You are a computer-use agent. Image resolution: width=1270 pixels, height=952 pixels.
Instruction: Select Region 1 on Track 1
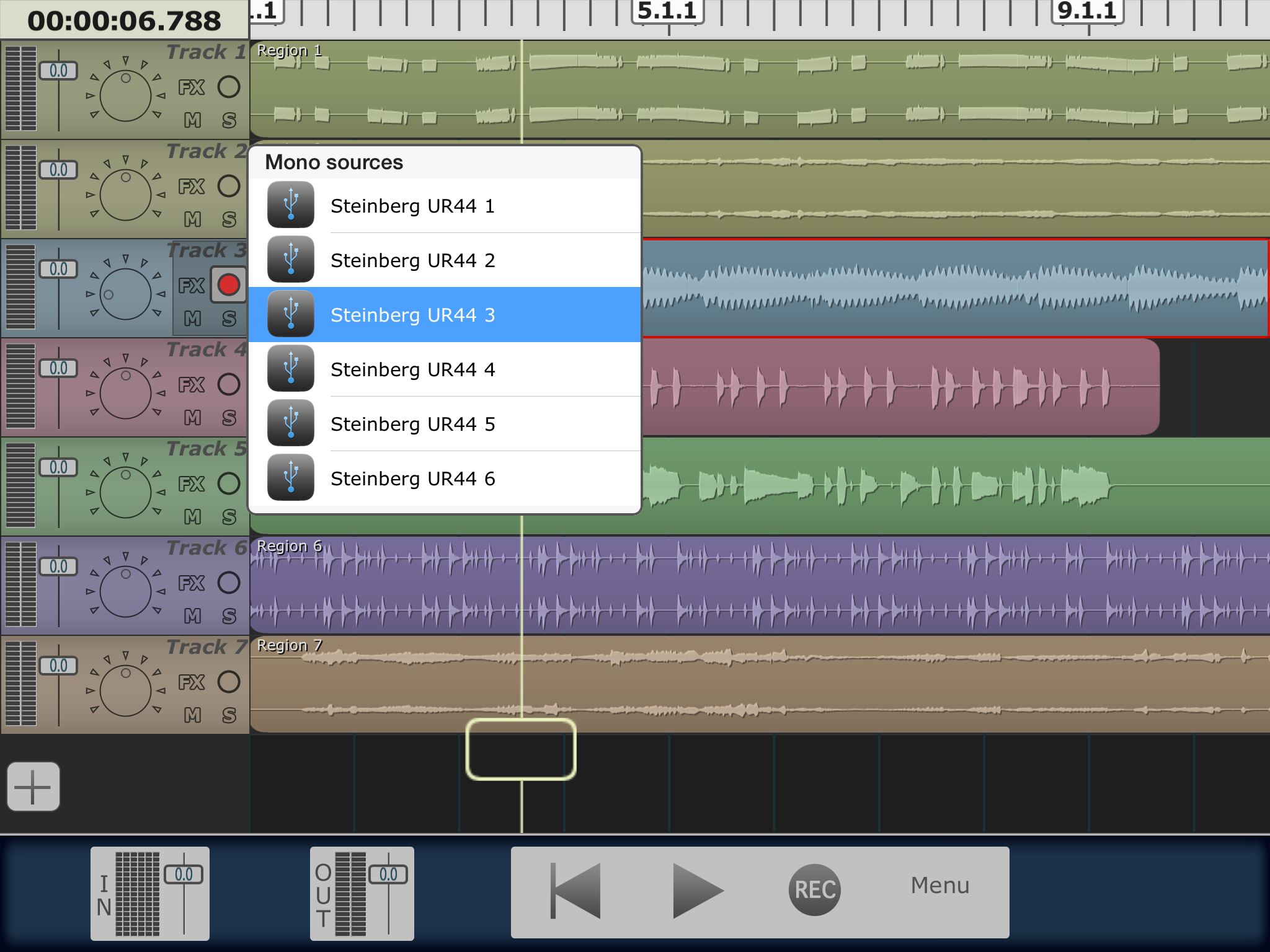[x=760, y=89]
